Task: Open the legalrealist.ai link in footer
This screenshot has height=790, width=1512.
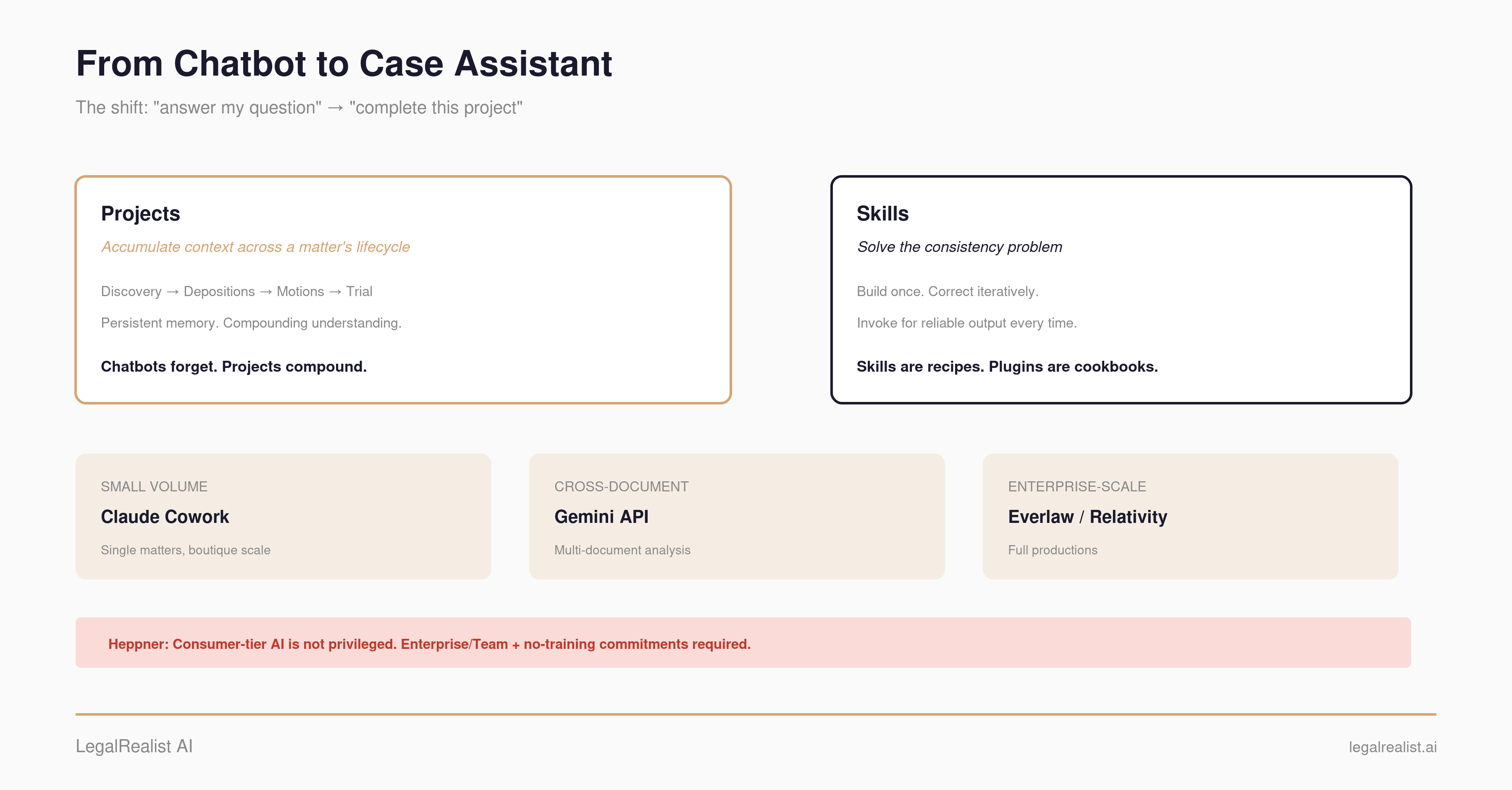Action: (x=1392, y=747)
